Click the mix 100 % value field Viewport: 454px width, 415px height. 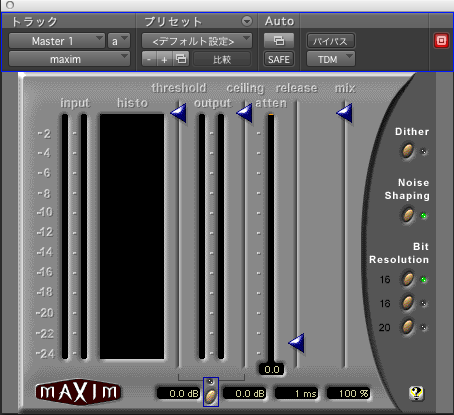(348, 393)
